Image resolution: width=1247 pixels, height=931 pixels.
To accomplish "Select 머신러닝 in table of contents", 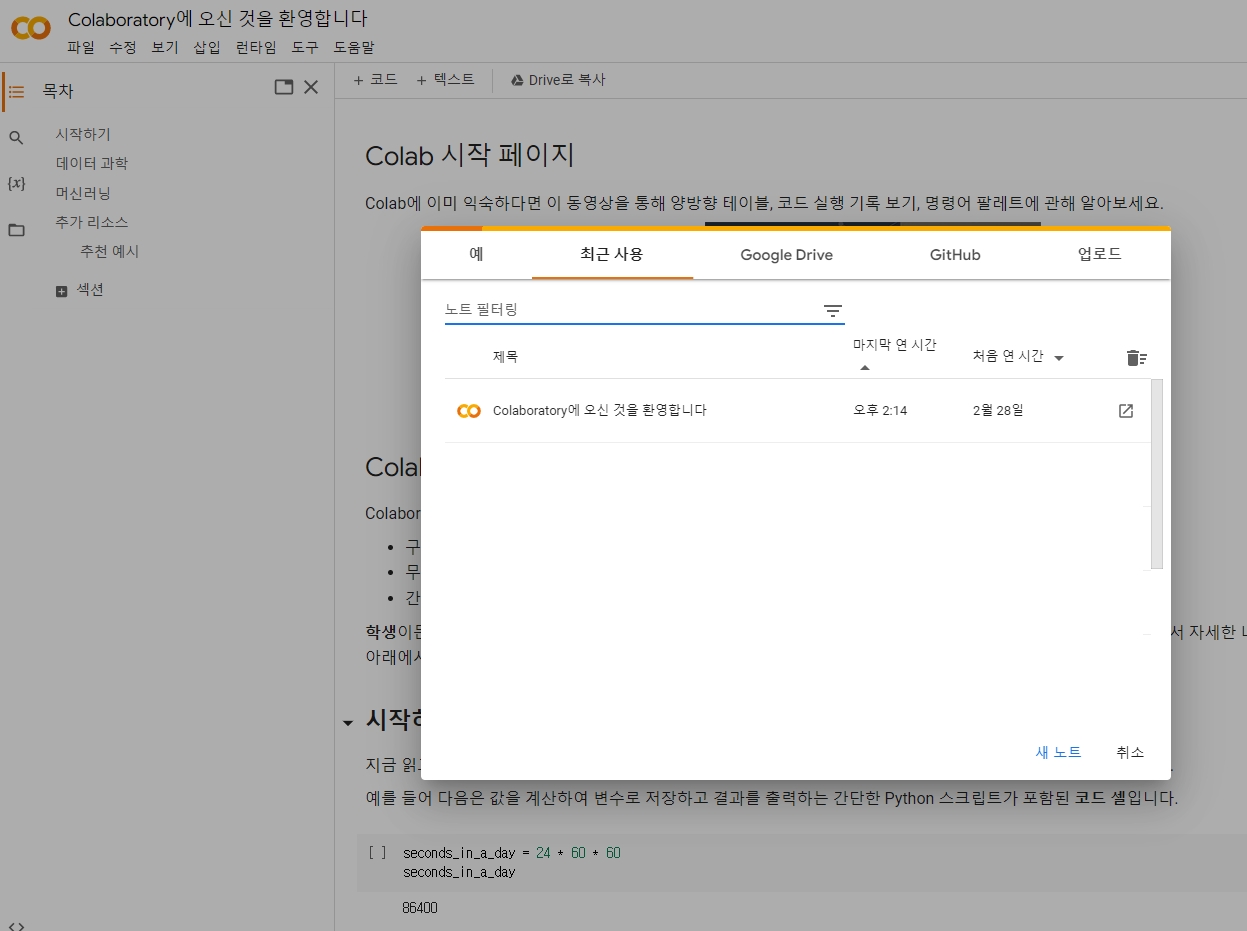I will (x=83, y=192).
